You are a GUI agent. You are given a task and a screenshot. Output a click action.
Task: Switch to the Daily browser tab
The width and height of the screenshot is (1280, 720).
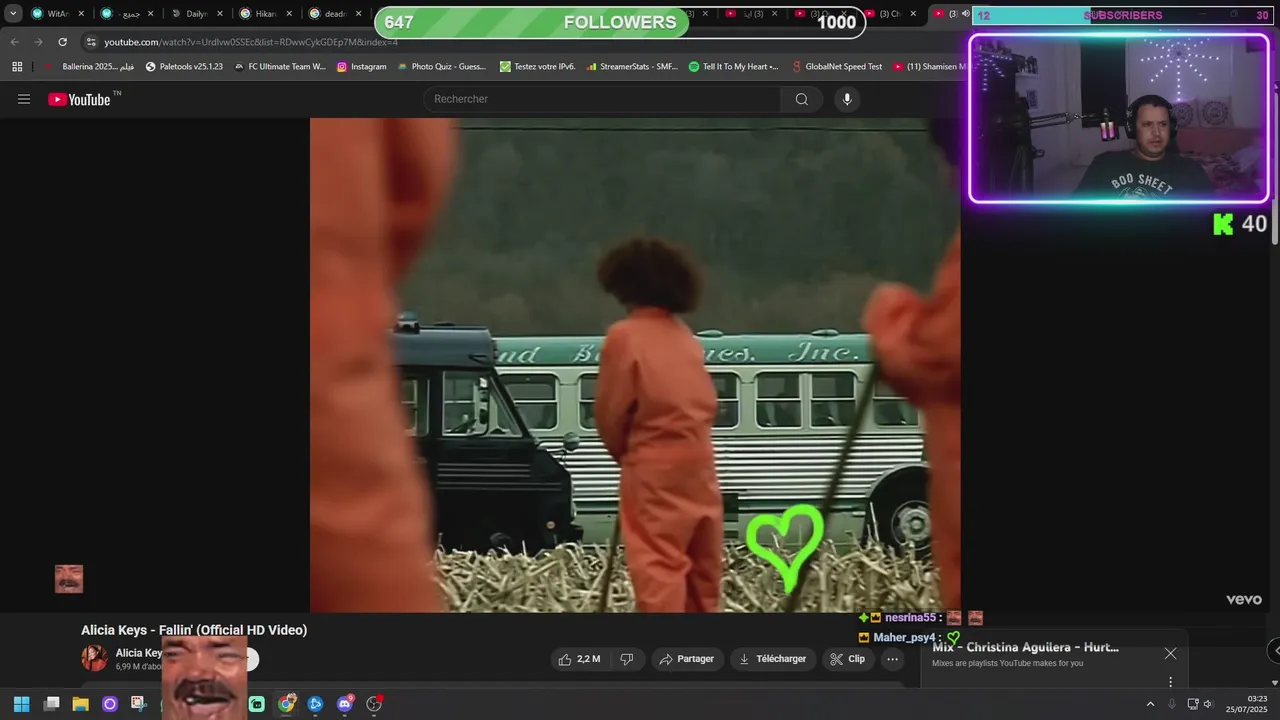coord(190,14)
